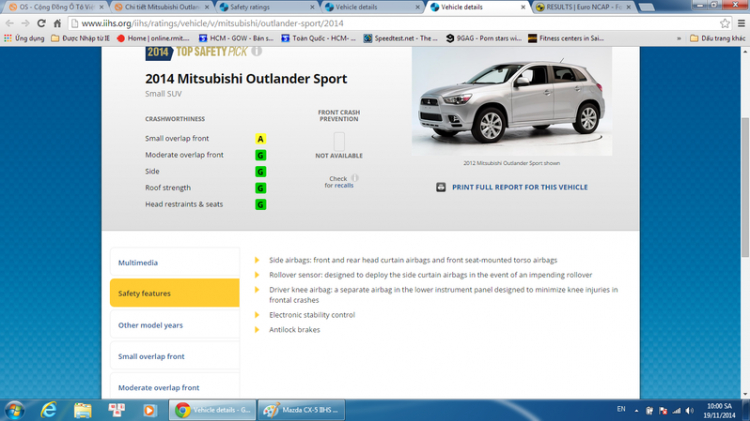750x421 pixels.
Task: Open the Dấu trang khác bookmarks folder
Action: coord(717,38)
